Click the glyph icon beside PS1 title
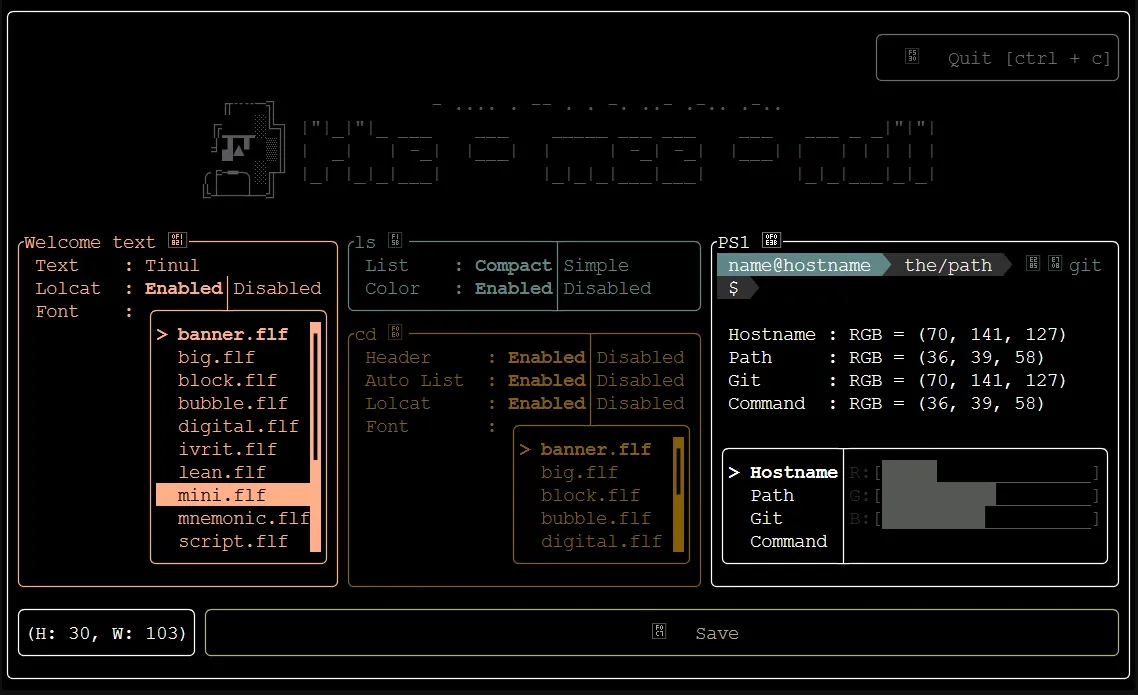Viewport: 1138px width, 695px height. click(771, 240)
